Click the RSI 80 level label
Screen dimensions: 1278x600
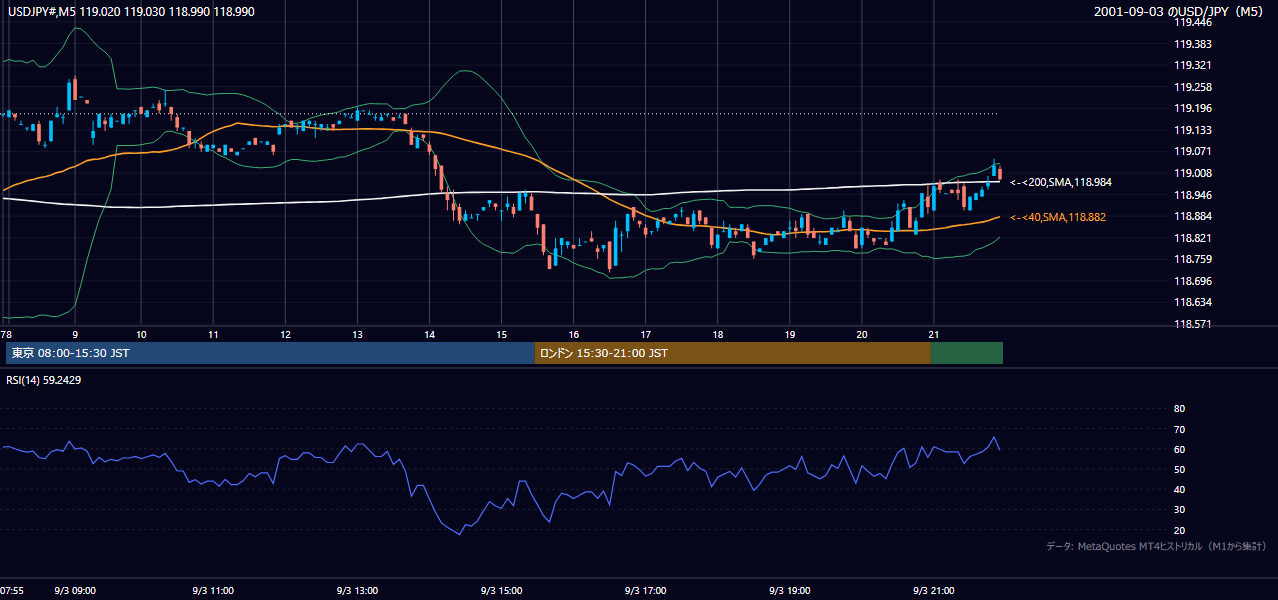[1179, 409]
